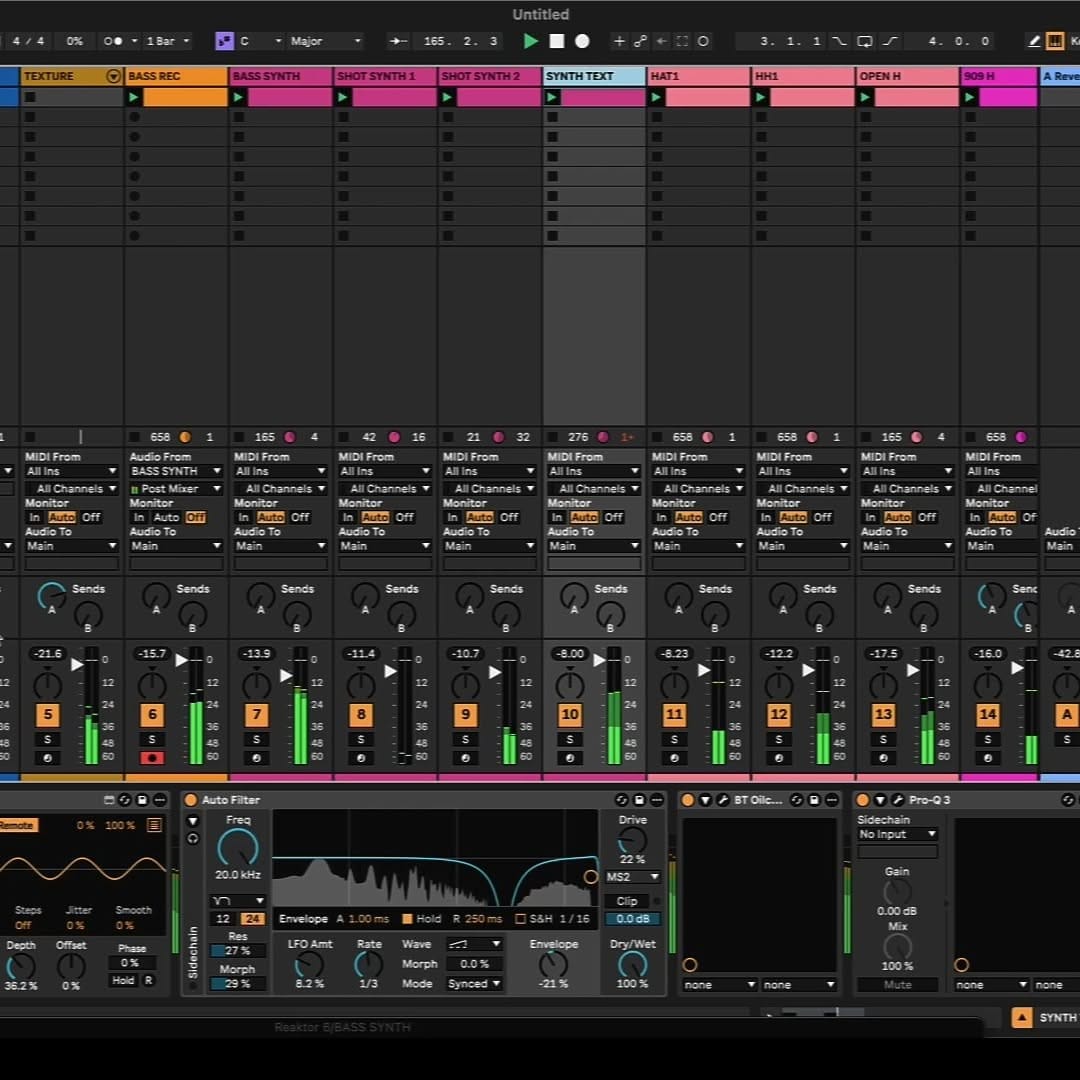Launch the first clip in 909 H
The height and width of the screenshot is (1080, 1080).
tap(970, 98)
